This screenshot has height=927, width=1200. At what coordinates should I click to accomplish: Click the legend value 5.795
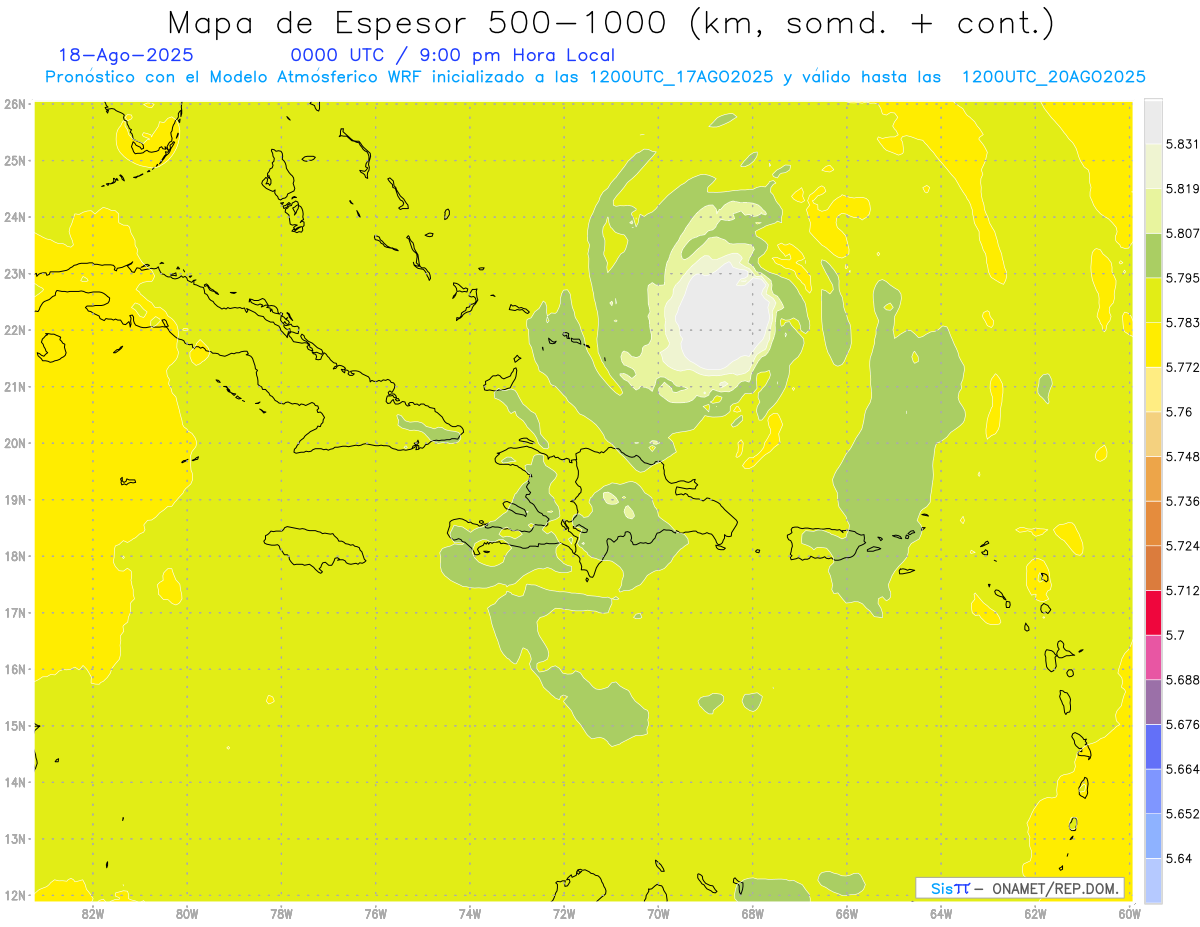tap(1183, 278)
